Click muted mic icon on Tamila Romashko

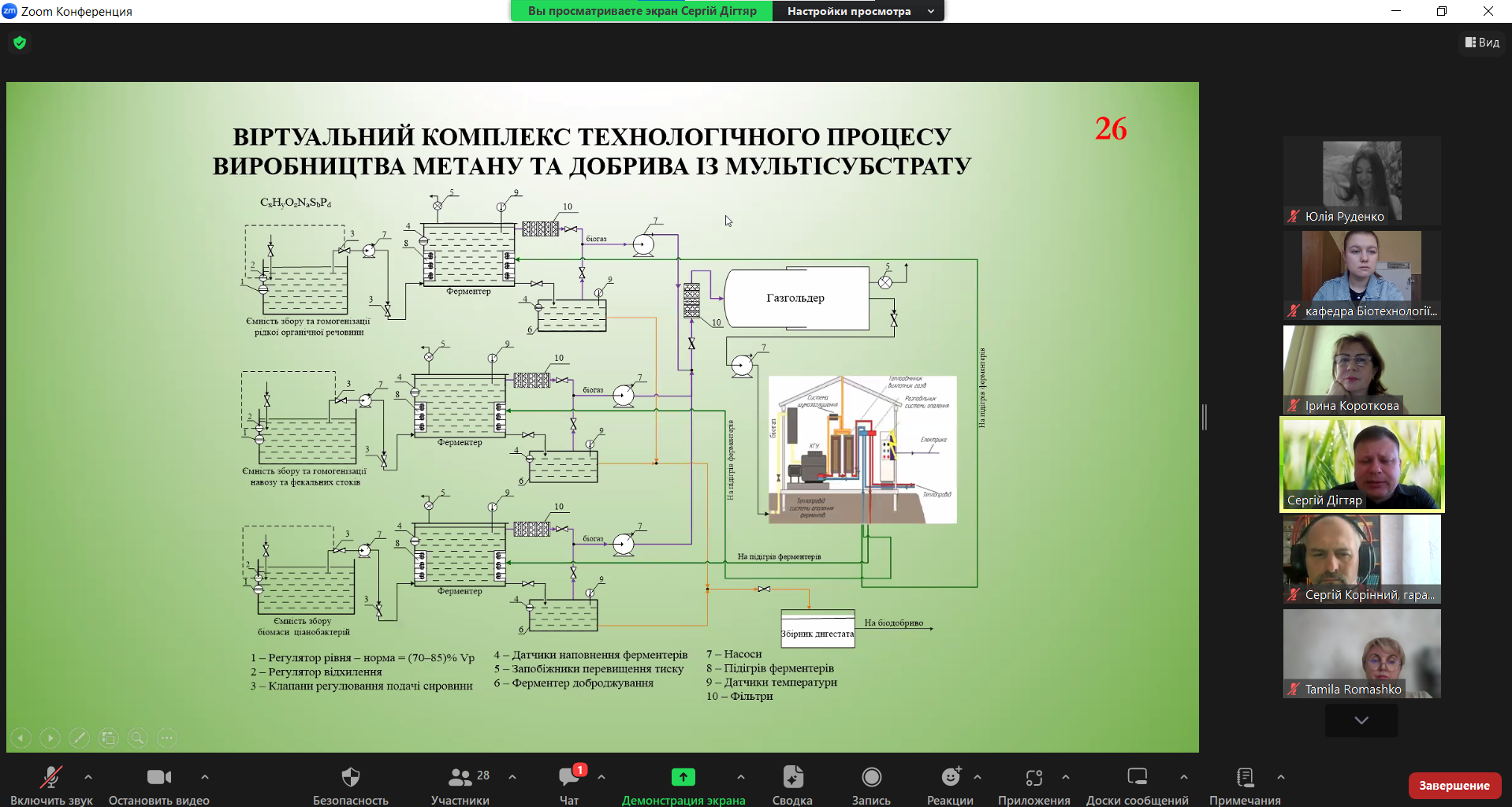tap(1294, 689)
